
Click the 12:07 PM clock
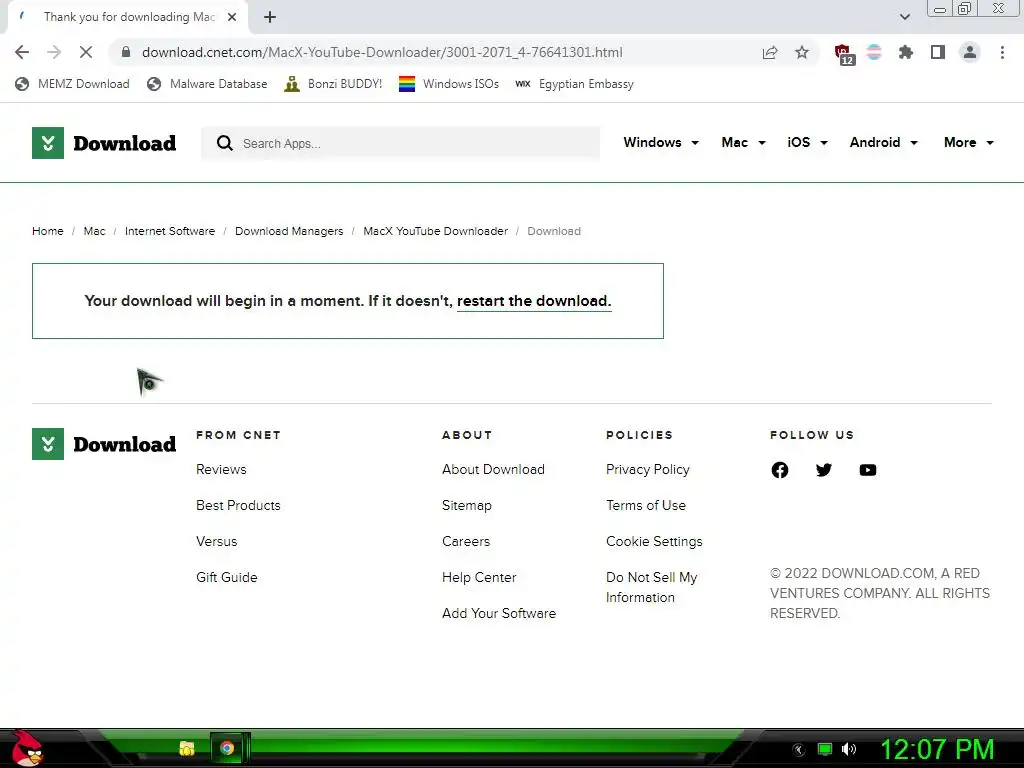937,750
